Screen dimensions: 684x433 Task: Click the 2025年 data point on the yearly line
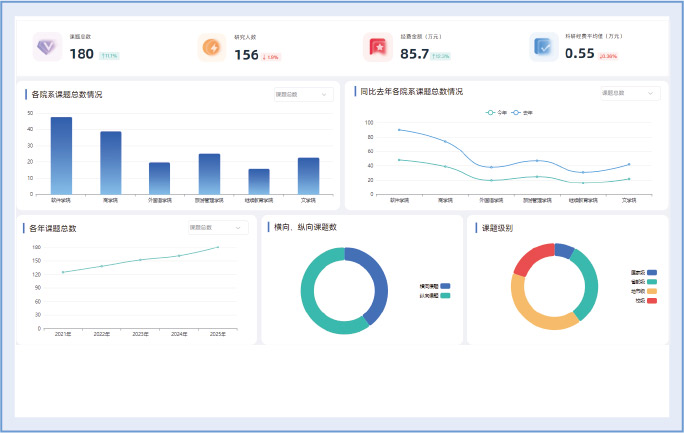217,247
